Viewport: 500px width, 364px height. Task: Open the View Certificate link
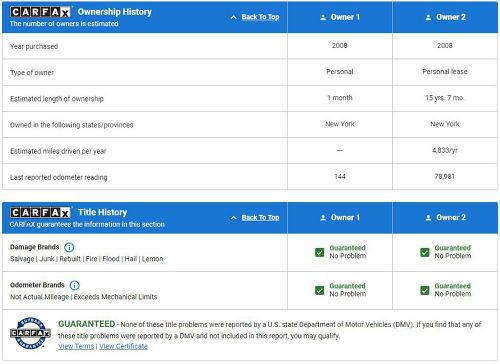pyautogui.click(x=123, y=346)
